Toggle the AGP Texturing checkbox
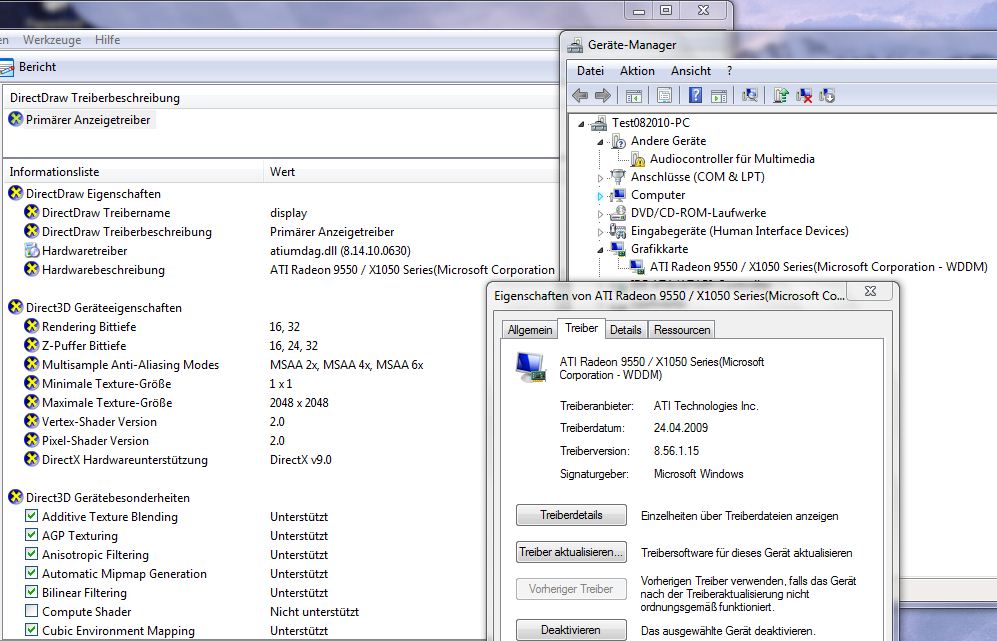The image size is (997, 641). coord(31,535)
